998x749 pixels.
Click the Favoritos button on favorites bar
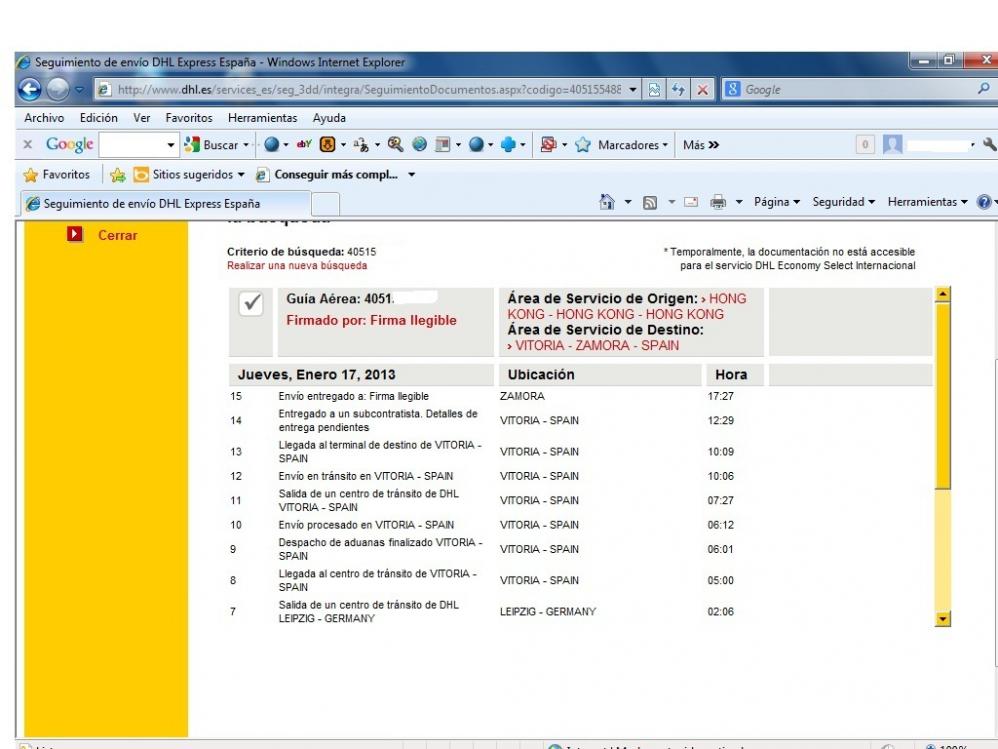click(x=57, y=174)
